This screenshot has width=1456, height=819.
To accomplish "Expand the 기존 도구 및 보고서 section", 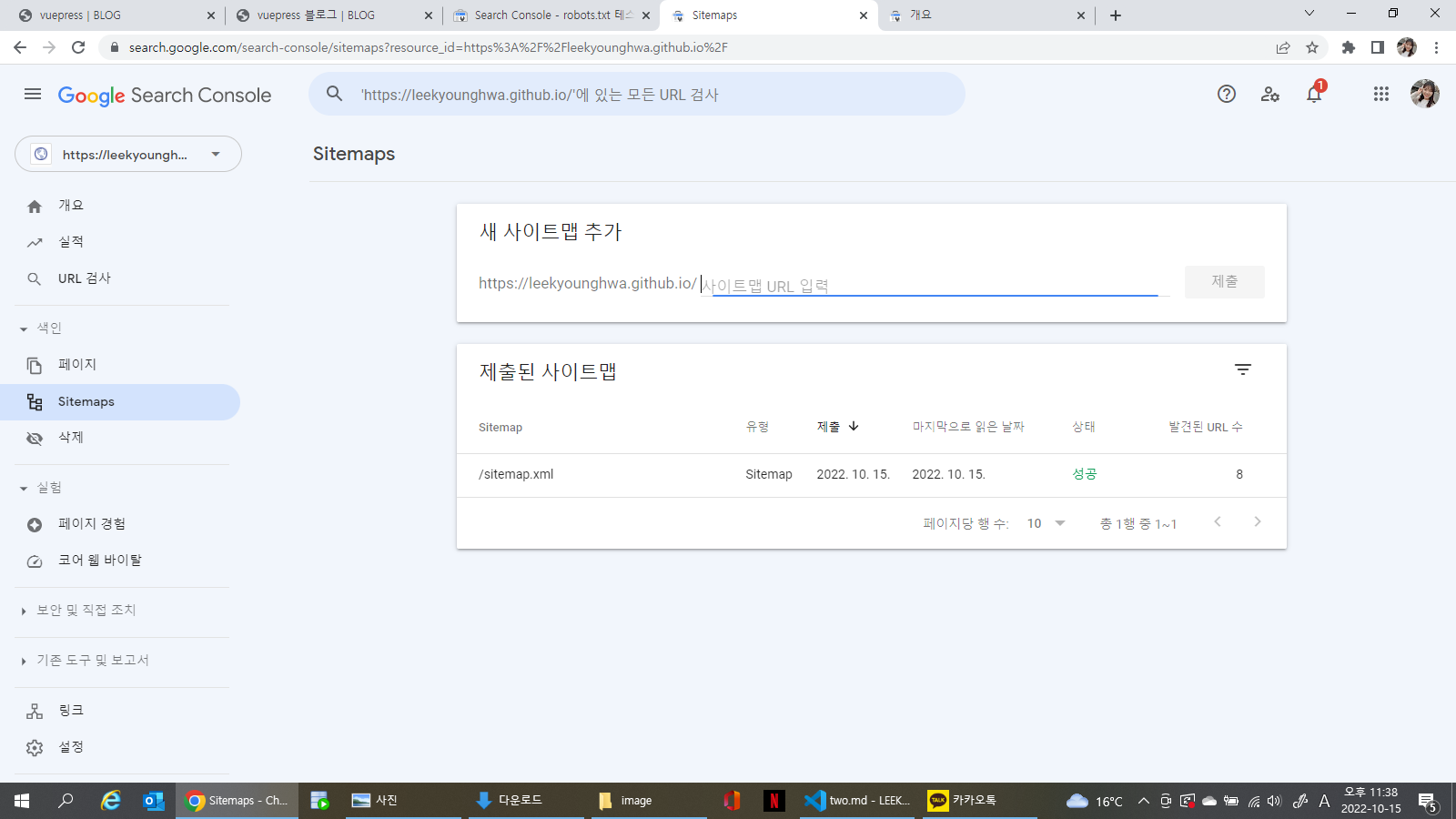I will 24,661.
